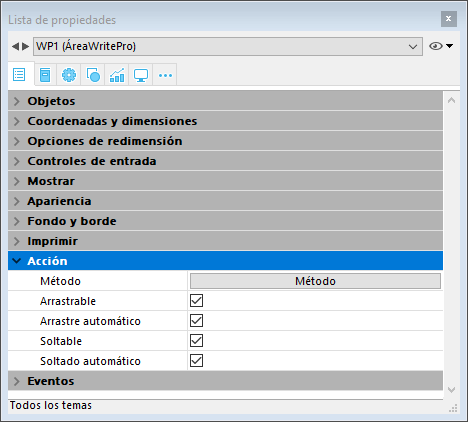Open the eye visibility options menu
The height and width of the screenshot is (422, 468).
pyautogui.click(x=441, y=46)
